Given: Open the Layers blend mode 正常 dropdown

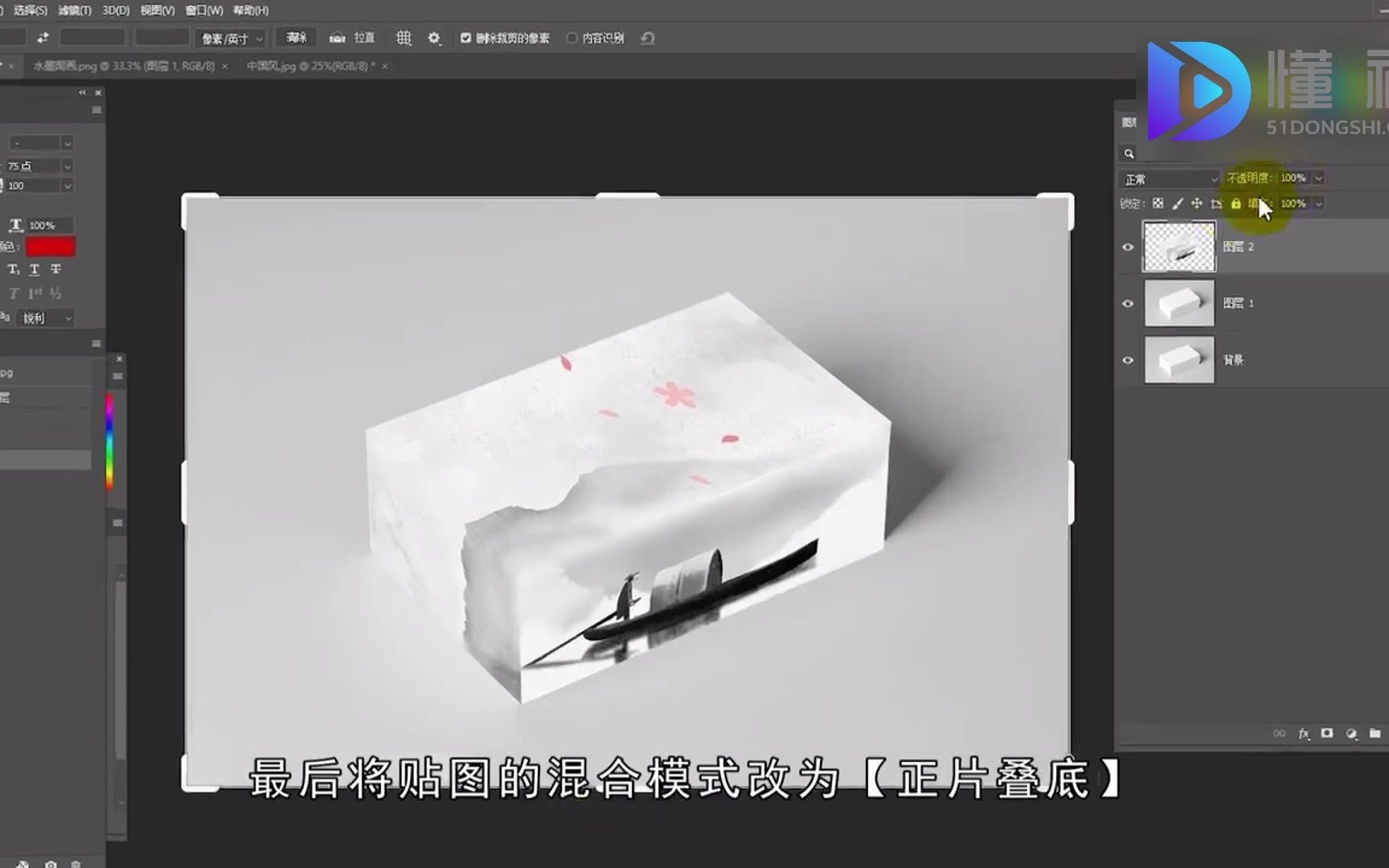Looking at the screenshot, I should 1169,178.
